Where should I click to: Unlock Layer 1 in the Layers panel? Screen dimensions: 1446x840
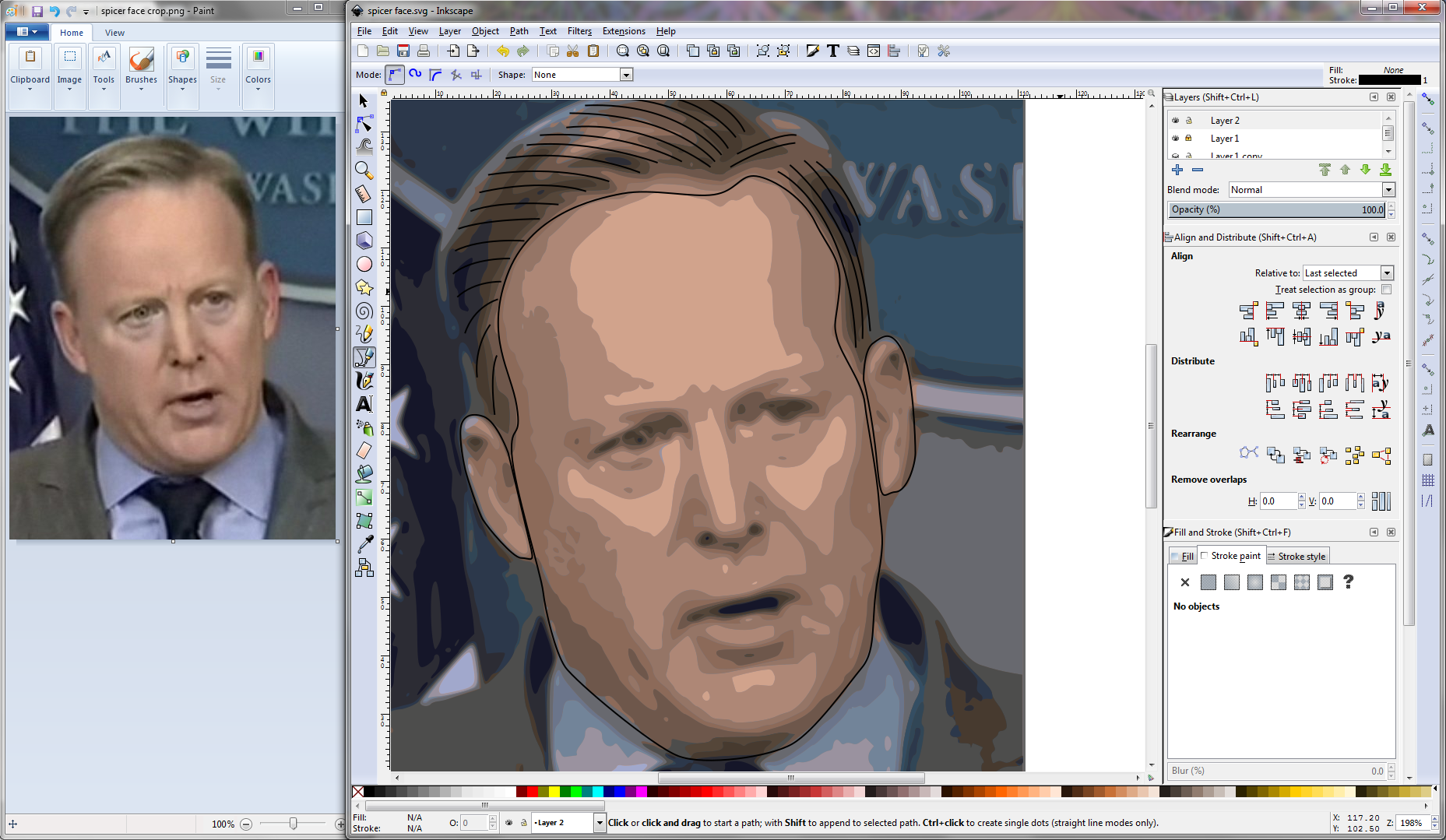coord(1190,138)
